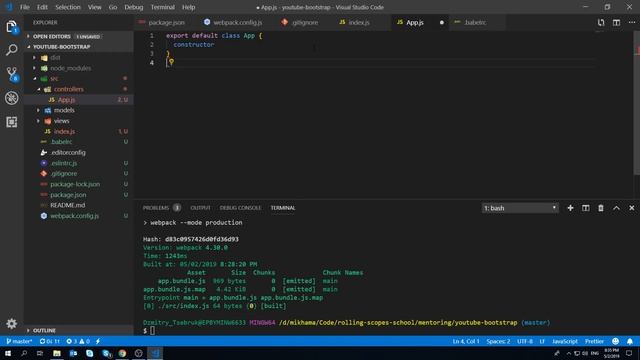Viewport: 640px width, 360px height.
Task: Synchronize changes in status bar
Action: 49,341
